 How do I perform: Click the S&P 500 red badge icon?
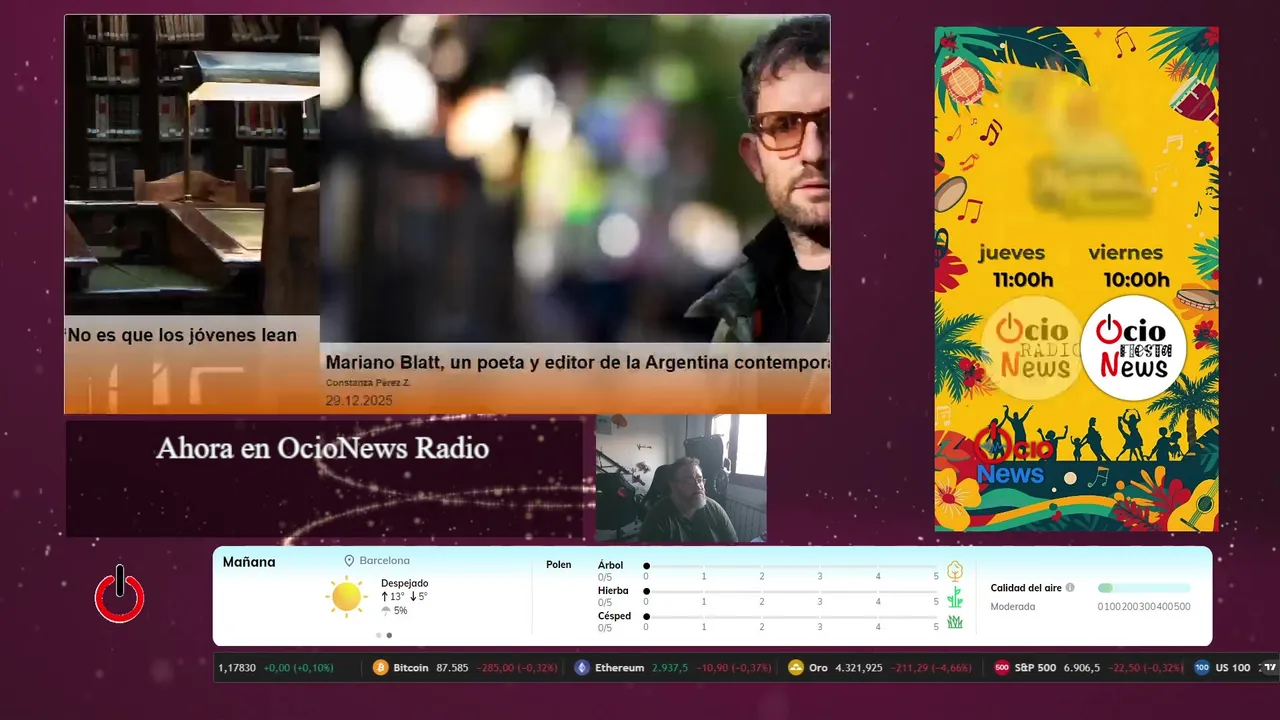(x=1002, y=668)
